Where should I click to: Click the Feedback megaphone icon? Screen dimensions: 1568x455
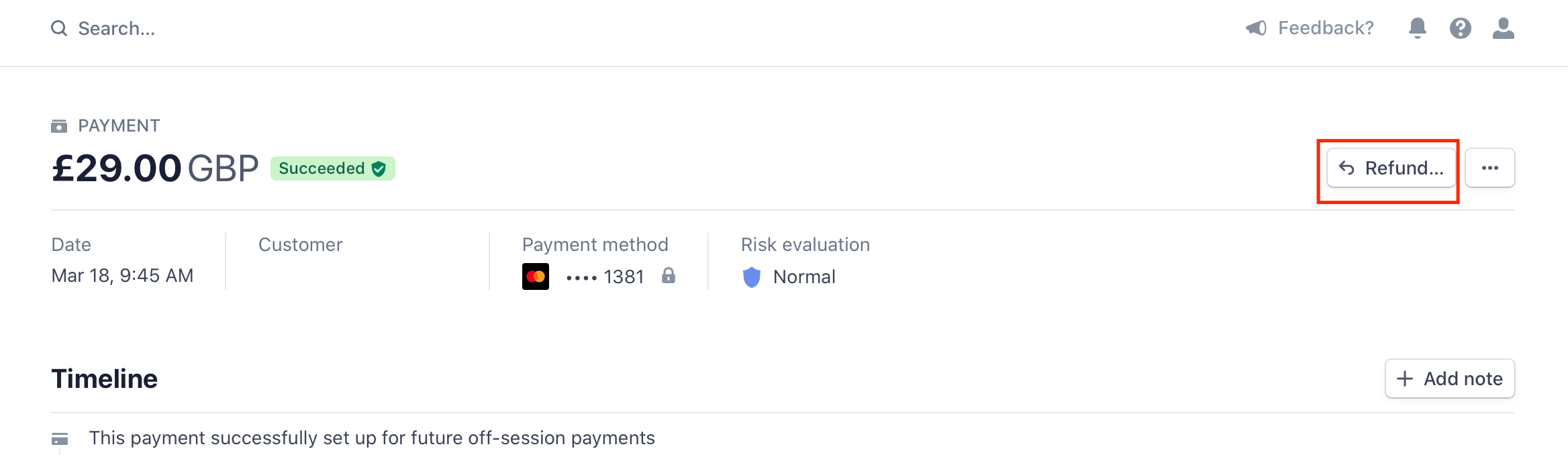pyautogui.click(x=1256, y=28)
